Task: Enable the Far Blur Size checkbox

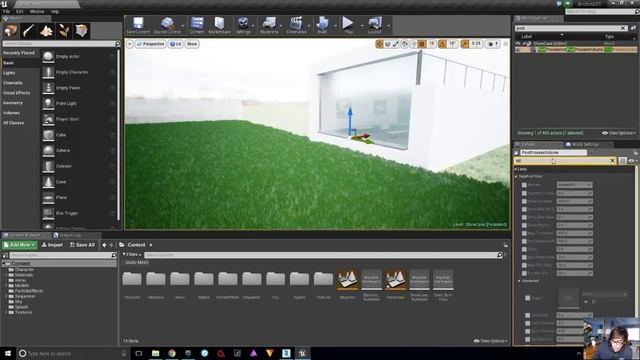Action: tap(524, 273)
